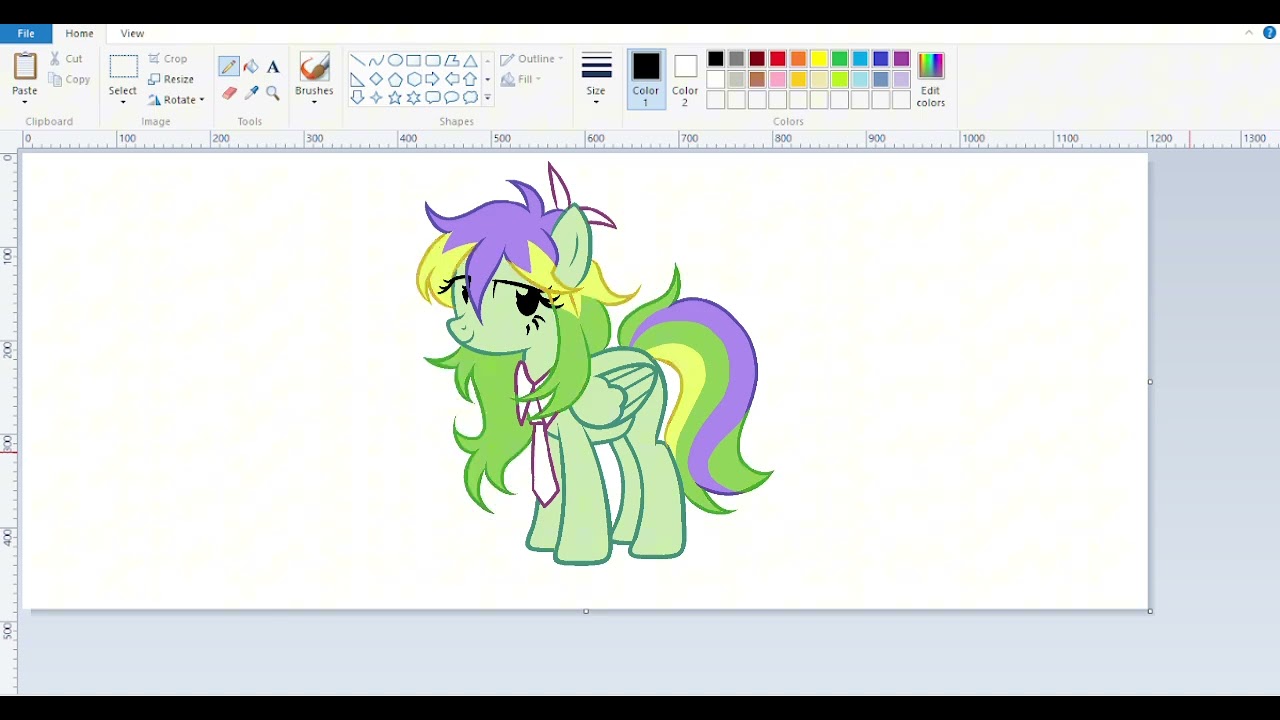Choose the Down arrow shape
Viewport: 1280px width, 720px height.
[357, 97]
